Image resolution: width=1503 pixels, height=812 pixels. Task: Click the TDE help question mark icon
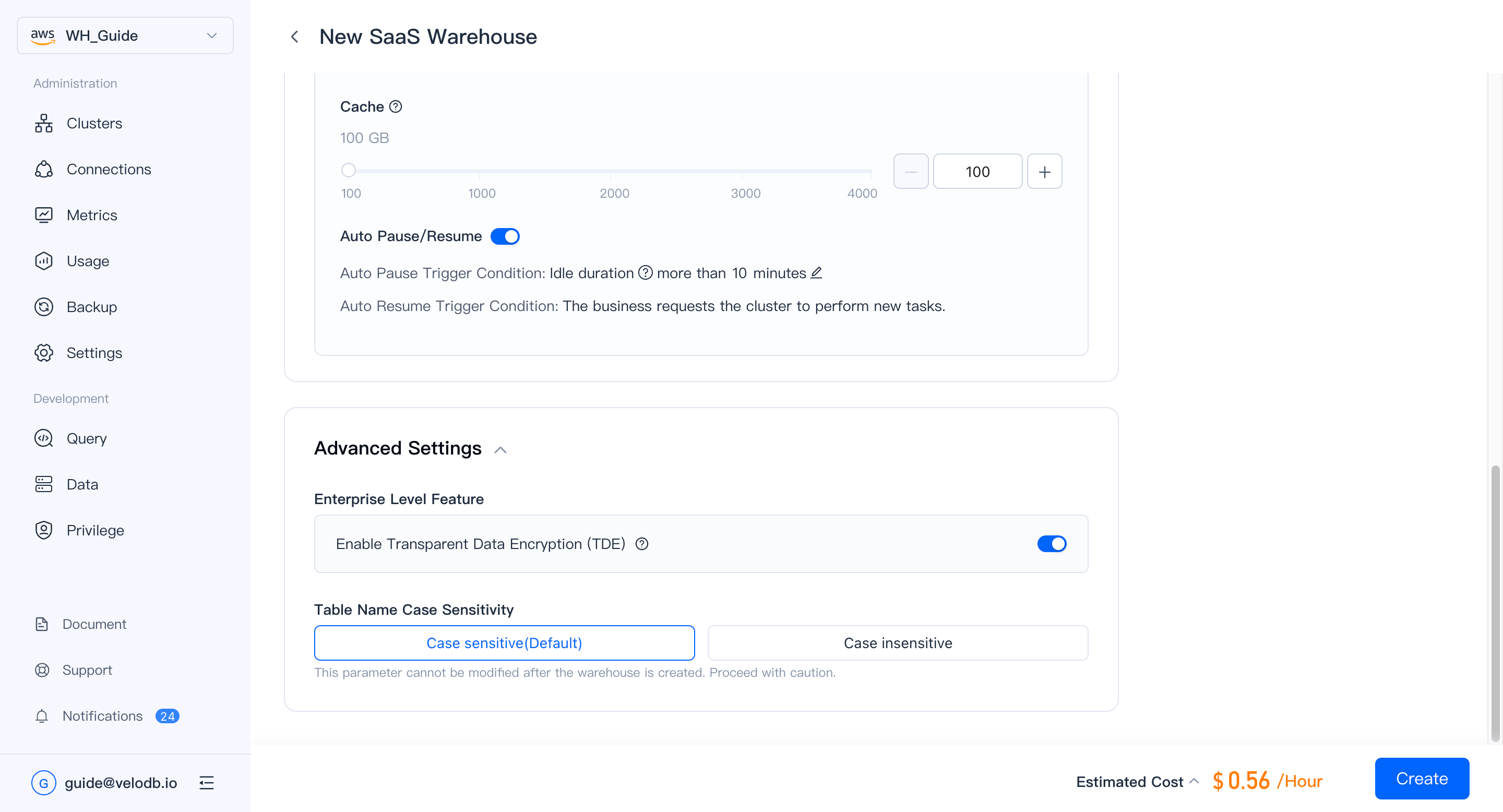[x=642, y=544]
